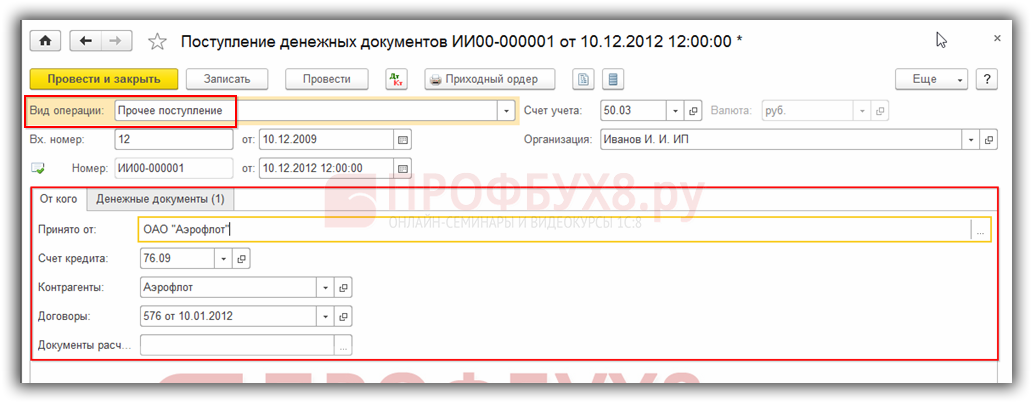Open calendar for Вх. номер date
Image resolution: width=1032 pixels, height=403 pixels.
click(x=403, y=140)
